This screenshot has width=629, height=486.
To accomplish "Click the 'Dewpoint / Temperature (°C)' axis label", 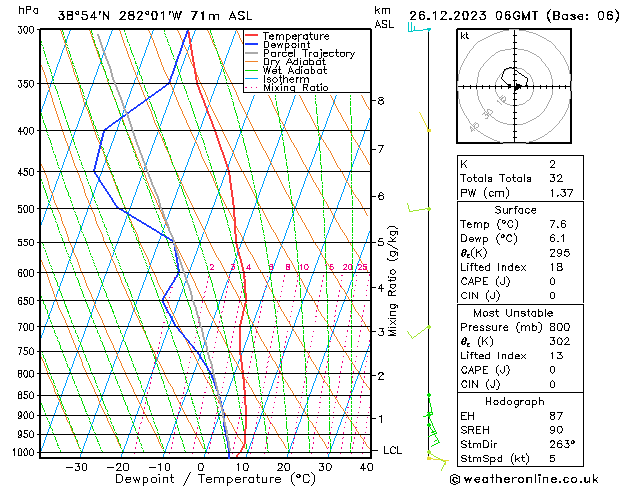I will coord(202,479).
